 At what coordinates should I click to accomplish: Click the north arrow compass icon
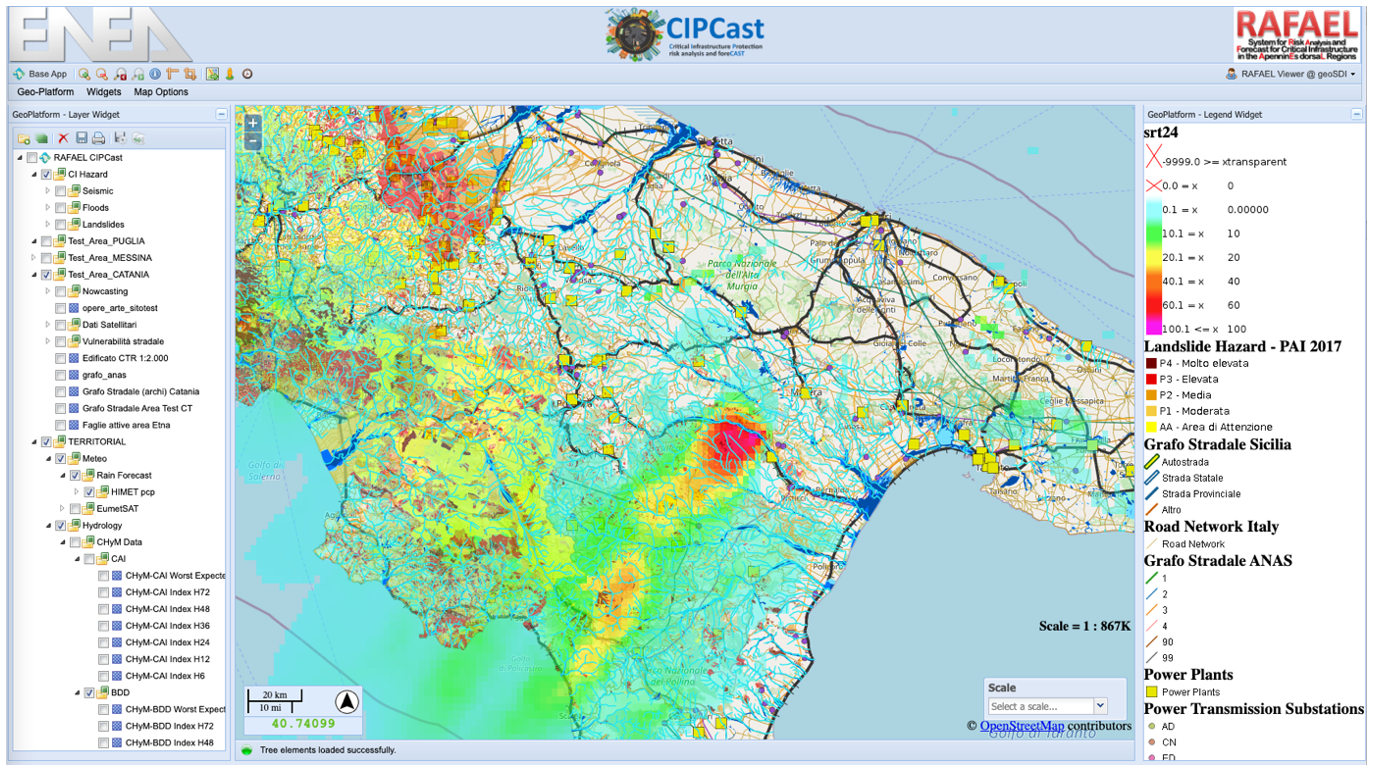tap(346, 702)
